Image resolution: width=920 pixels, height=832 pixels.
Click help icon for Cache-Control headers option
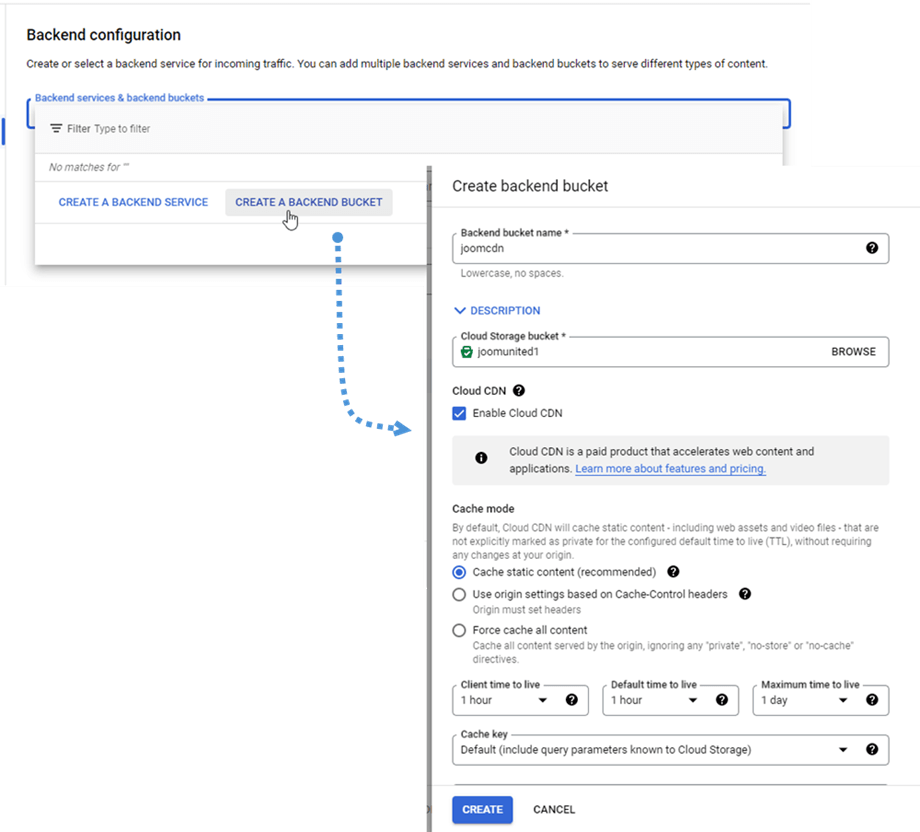coord(745,594)
